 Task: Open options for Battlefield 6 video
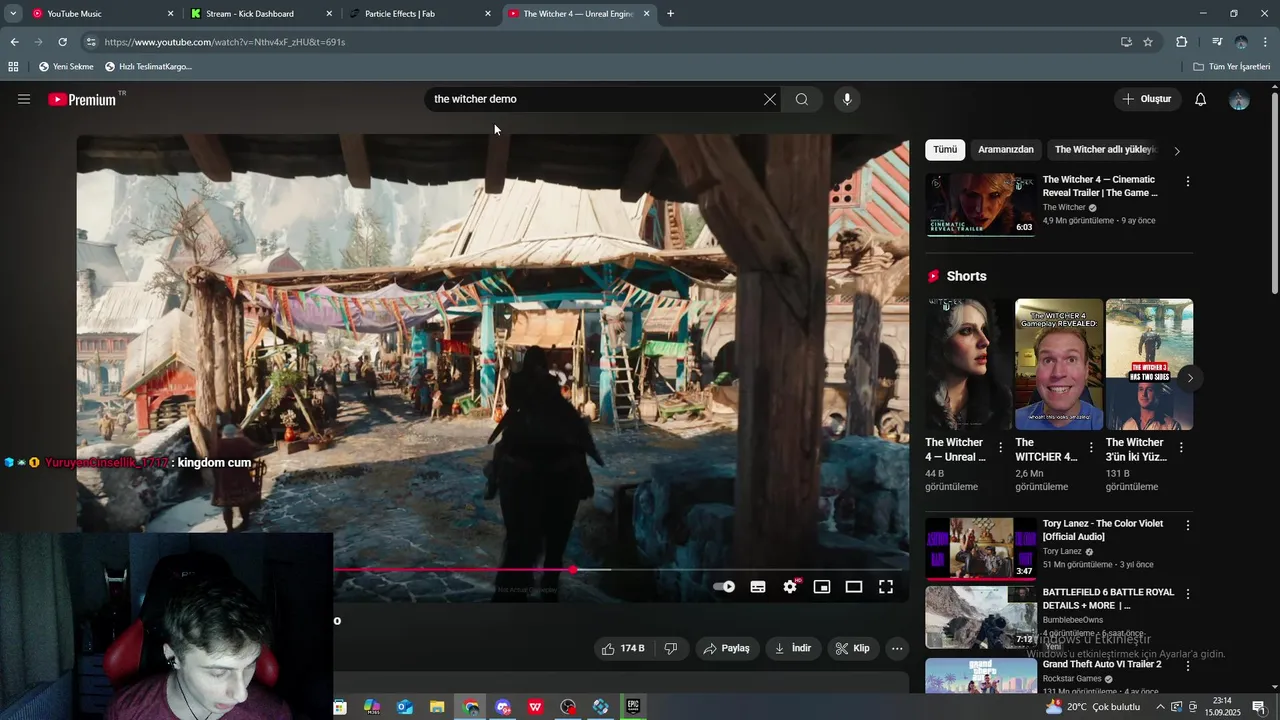[1188, 594]
